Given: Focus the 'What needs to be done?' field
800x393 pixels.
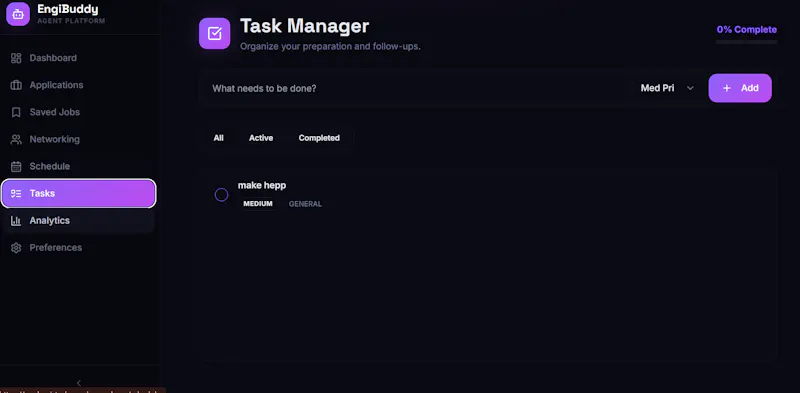Looking at the screenshot, I should pyautogui.click(x=418, y=88).
